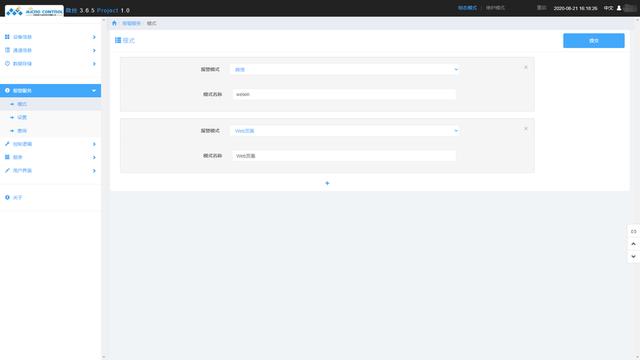
Task: Click the mode name field containing 'Web'
Action: [344, 156]
